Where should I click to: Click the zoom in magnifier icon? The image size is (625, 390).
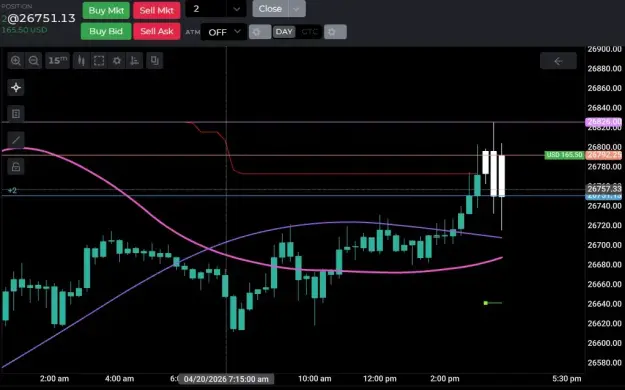pos(16,61)
